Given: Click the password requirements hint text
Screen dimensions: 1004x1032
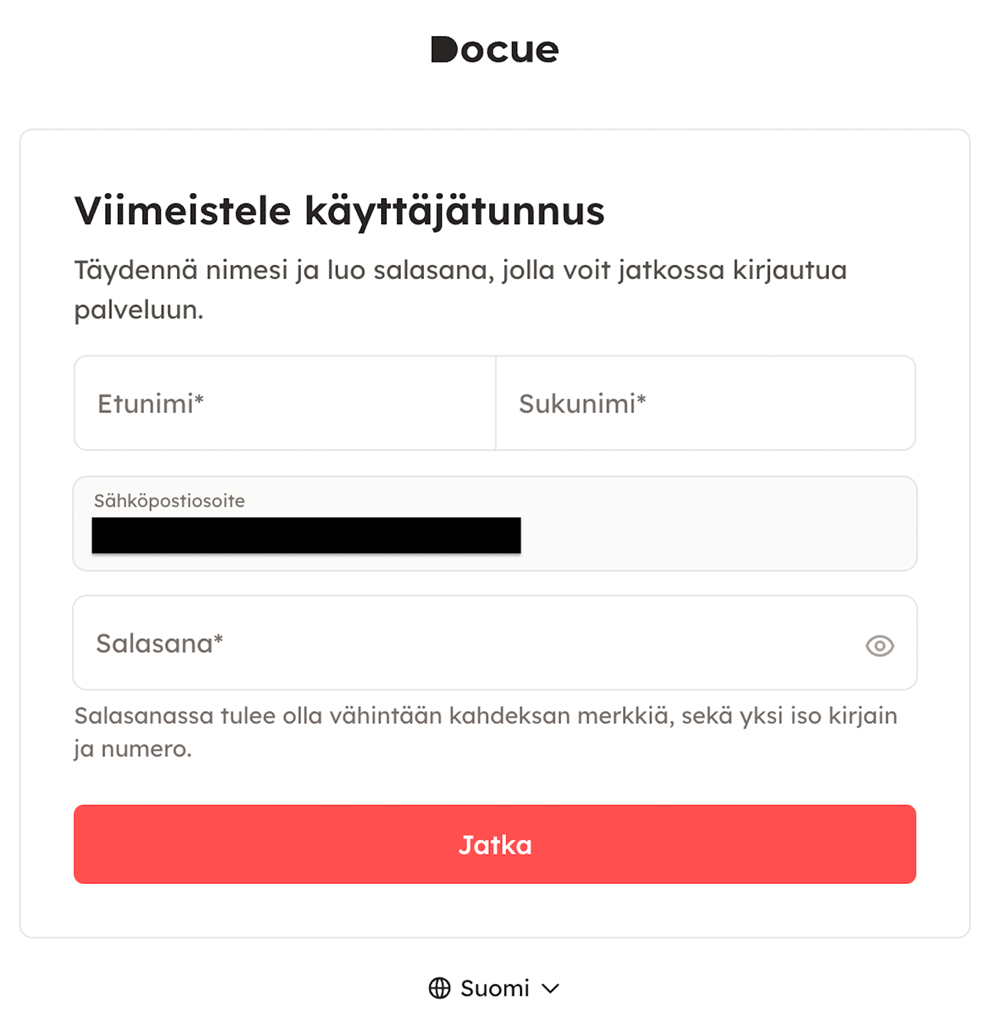Looking at the screenshot, I should pyautogui.click(x=486, y=732).
